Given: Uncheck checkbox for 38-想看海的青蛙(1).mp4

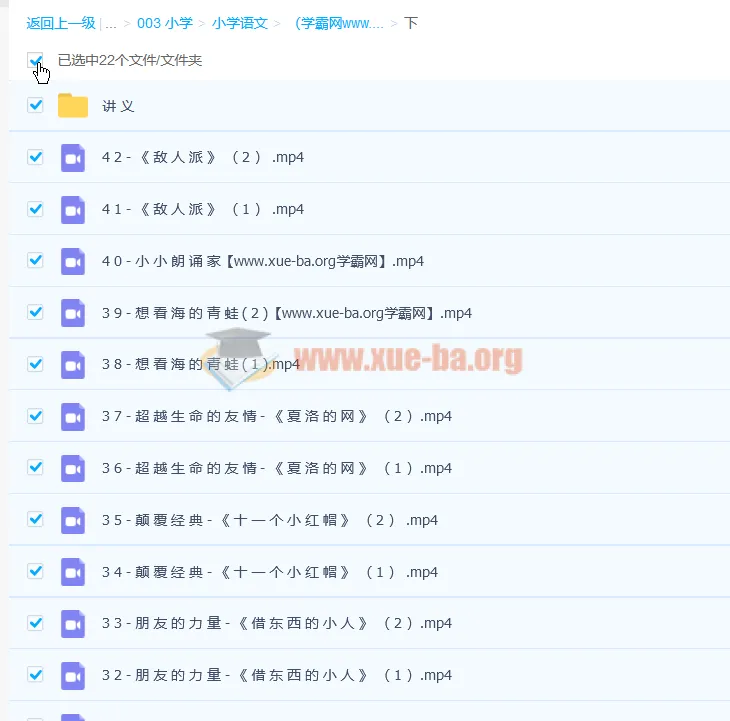Looking at the screenshot, I should point(36,364).
